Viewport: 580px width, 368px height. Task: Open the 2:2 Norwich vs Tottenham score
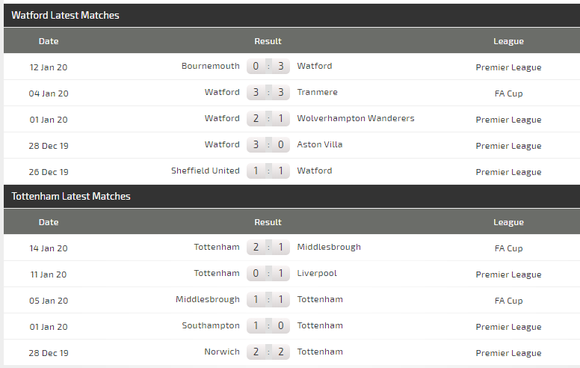268,352
